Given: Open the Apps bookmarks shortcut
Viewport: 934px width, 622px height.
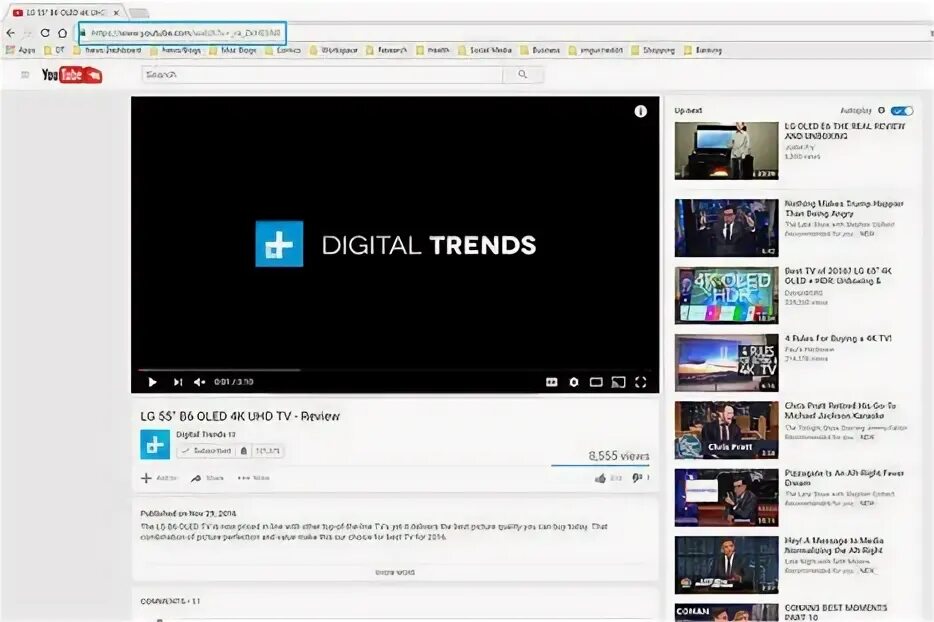Looking at the screenshot, I should (21, 50).
